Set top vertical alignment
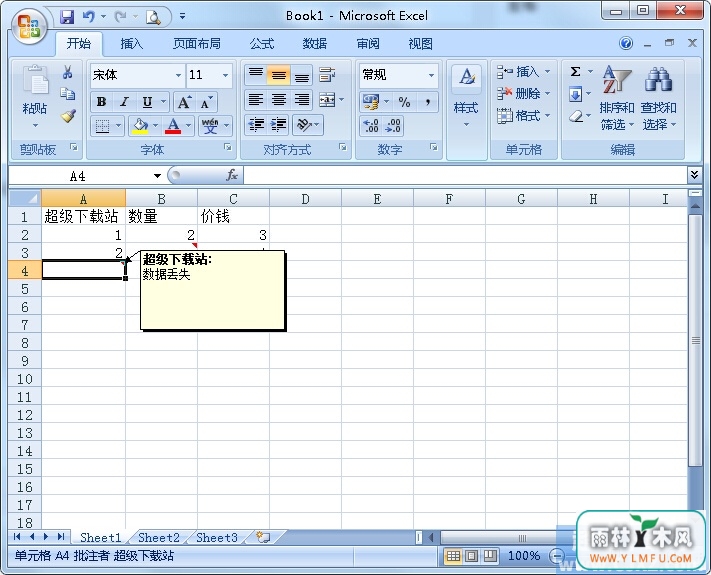The image size is (711, 575). tap(256, 75)
